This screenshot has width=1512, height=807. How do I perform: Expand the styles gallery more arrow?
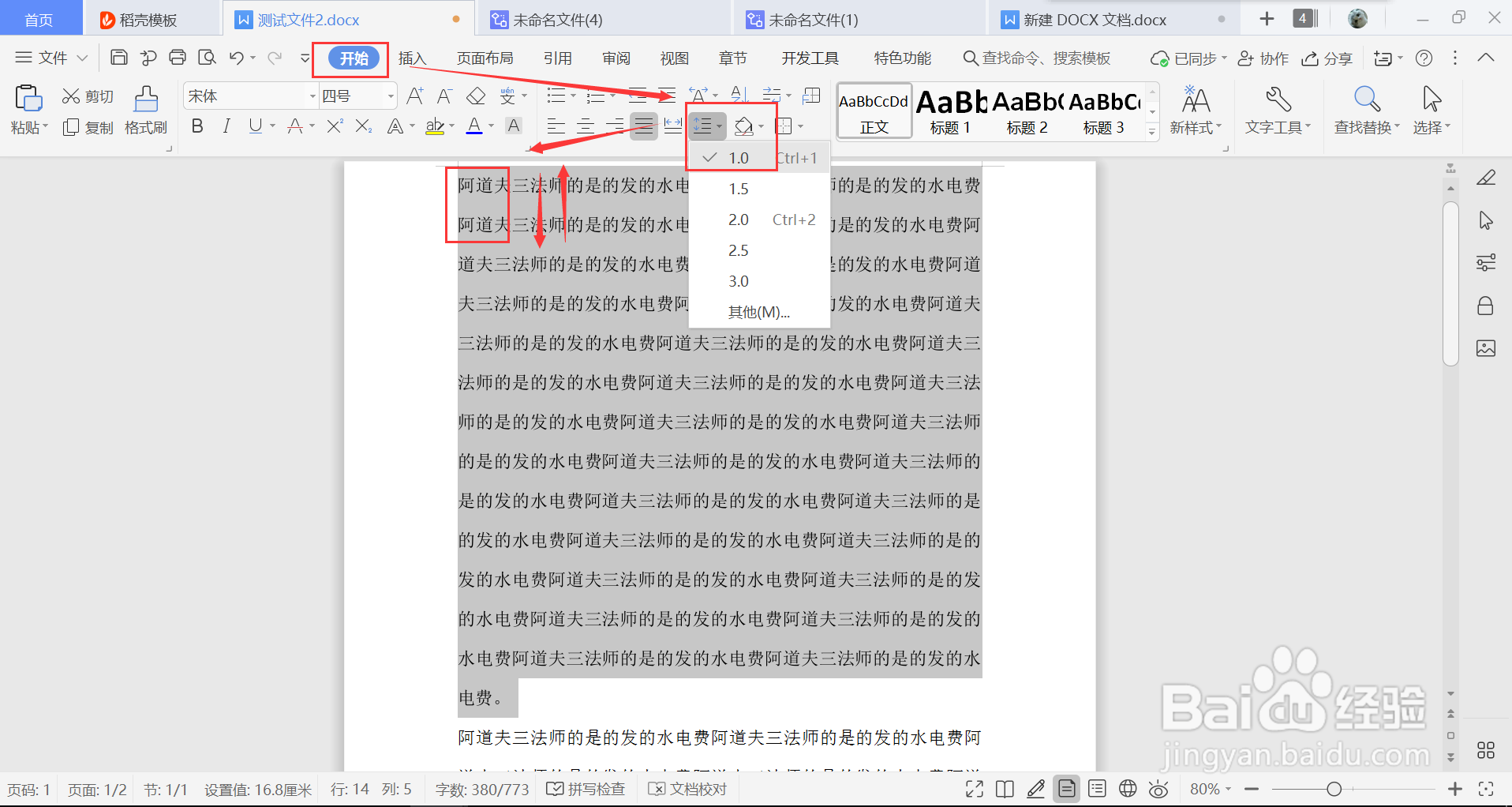click(x=1152, y=132)
